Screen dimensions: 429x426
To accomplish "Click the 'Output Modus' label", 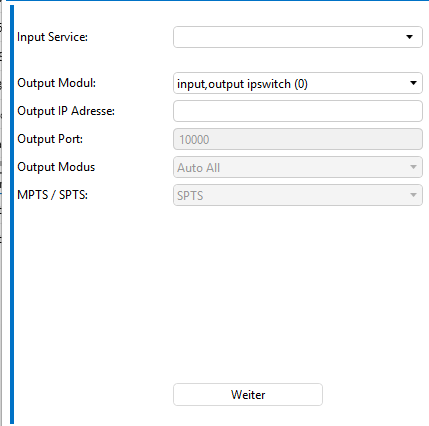I will tap(56, 167).
